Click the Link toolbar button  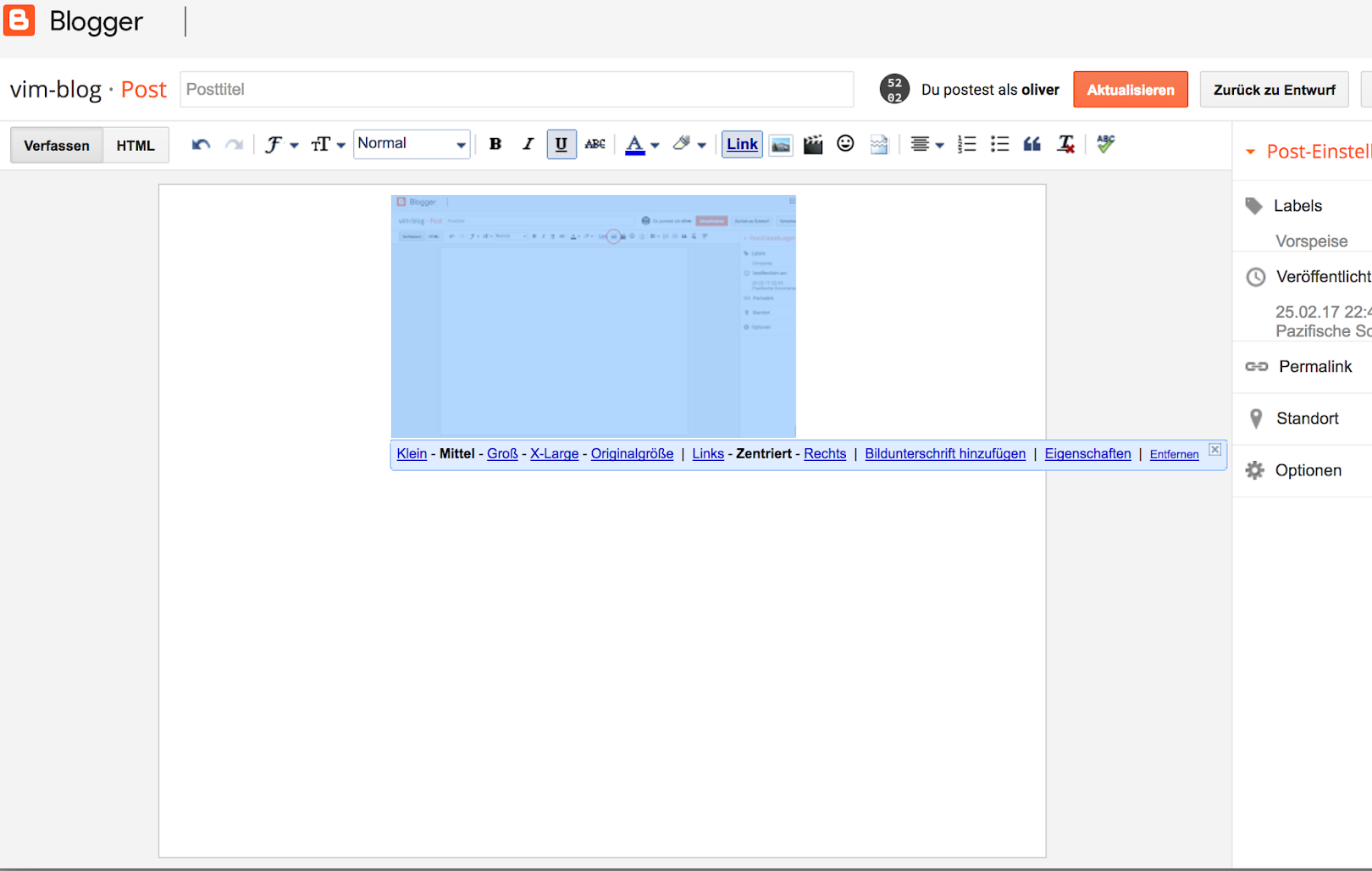tap(742, 144)
